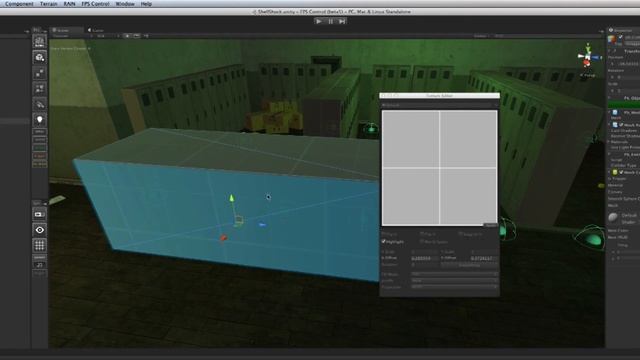The height and width of the screenshot is (360, 640).
Task: Click the green bar in Inspector
Action: (624, 105)
